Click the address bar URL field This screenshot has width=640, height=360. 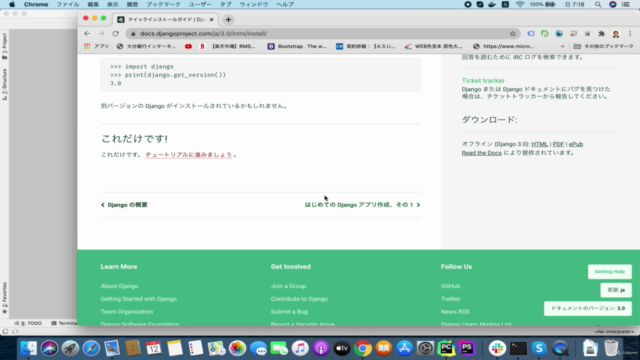point(318,33)
